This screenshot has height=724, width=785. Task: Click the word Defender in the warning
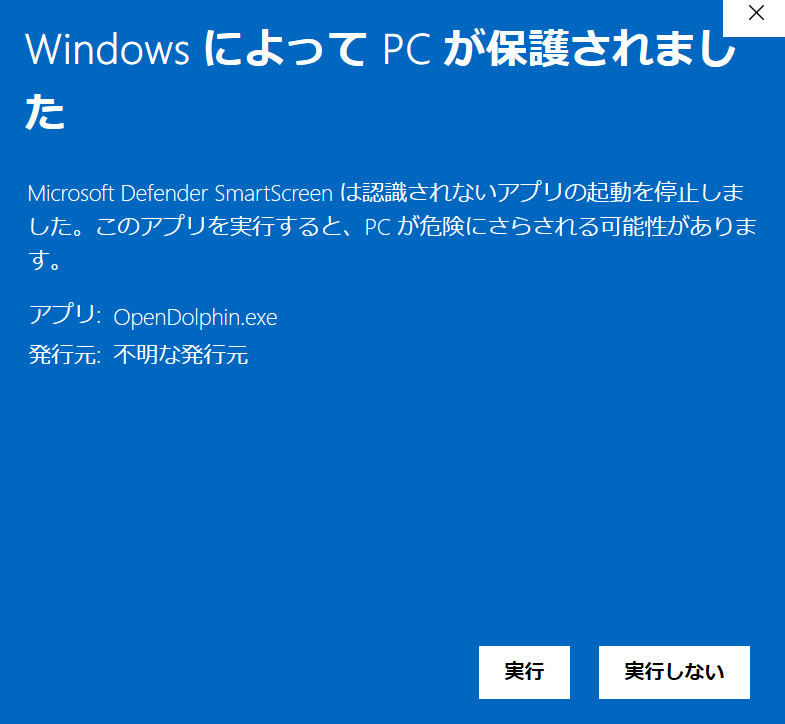point(164,193)
